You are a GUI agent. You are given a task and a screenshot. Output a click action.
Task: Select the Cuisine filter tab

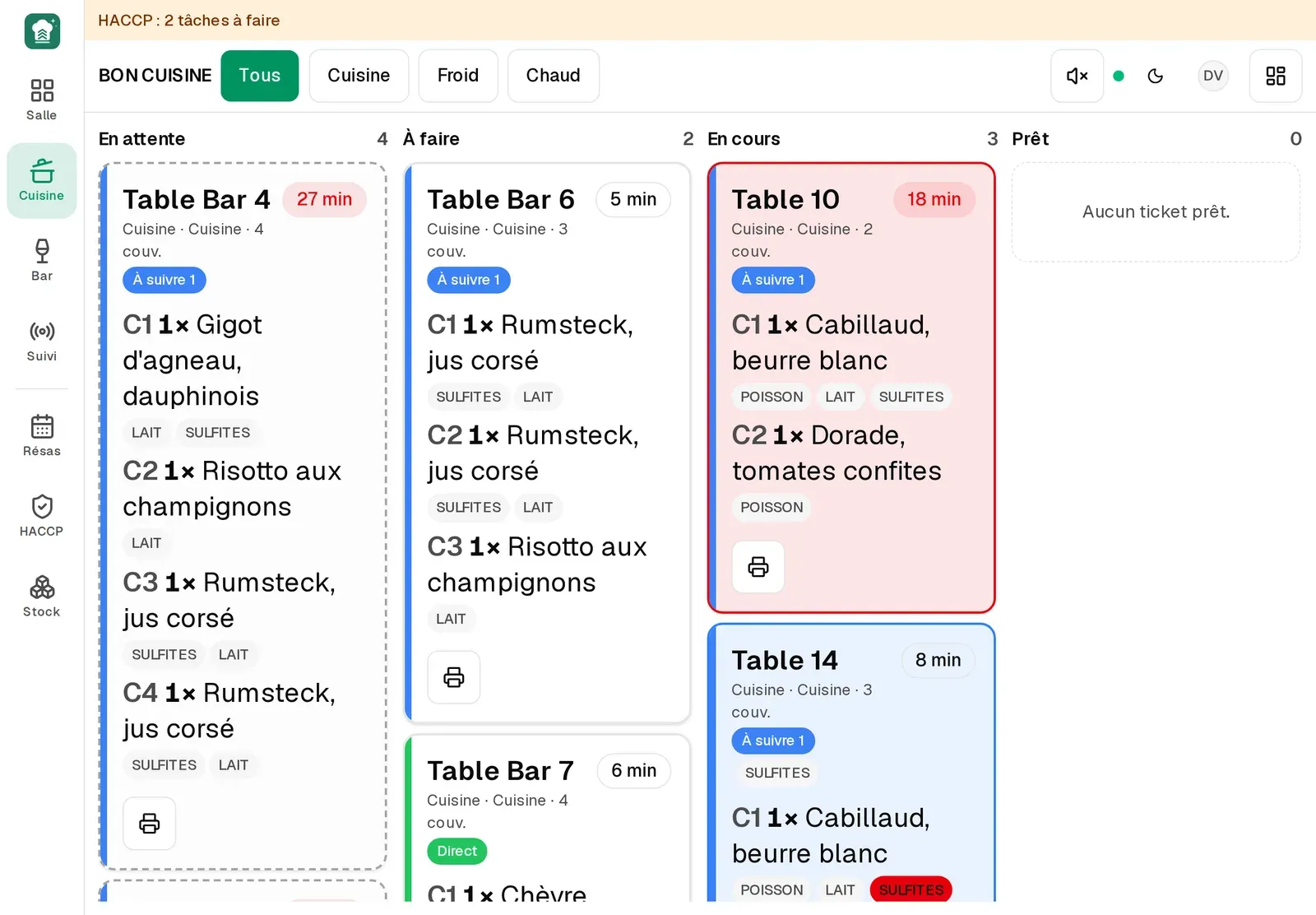(359, 76)
